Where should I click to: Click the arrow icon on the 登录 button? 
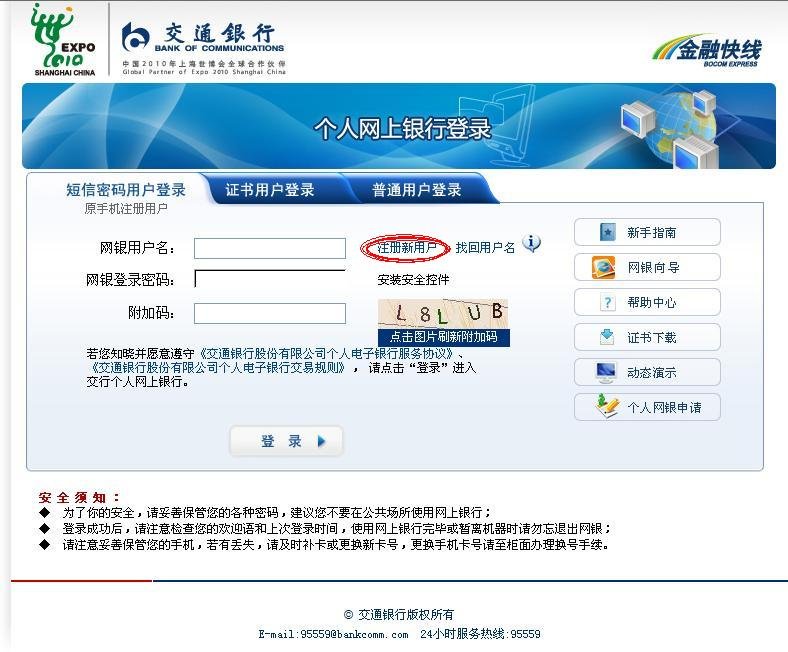coord(322,441)
